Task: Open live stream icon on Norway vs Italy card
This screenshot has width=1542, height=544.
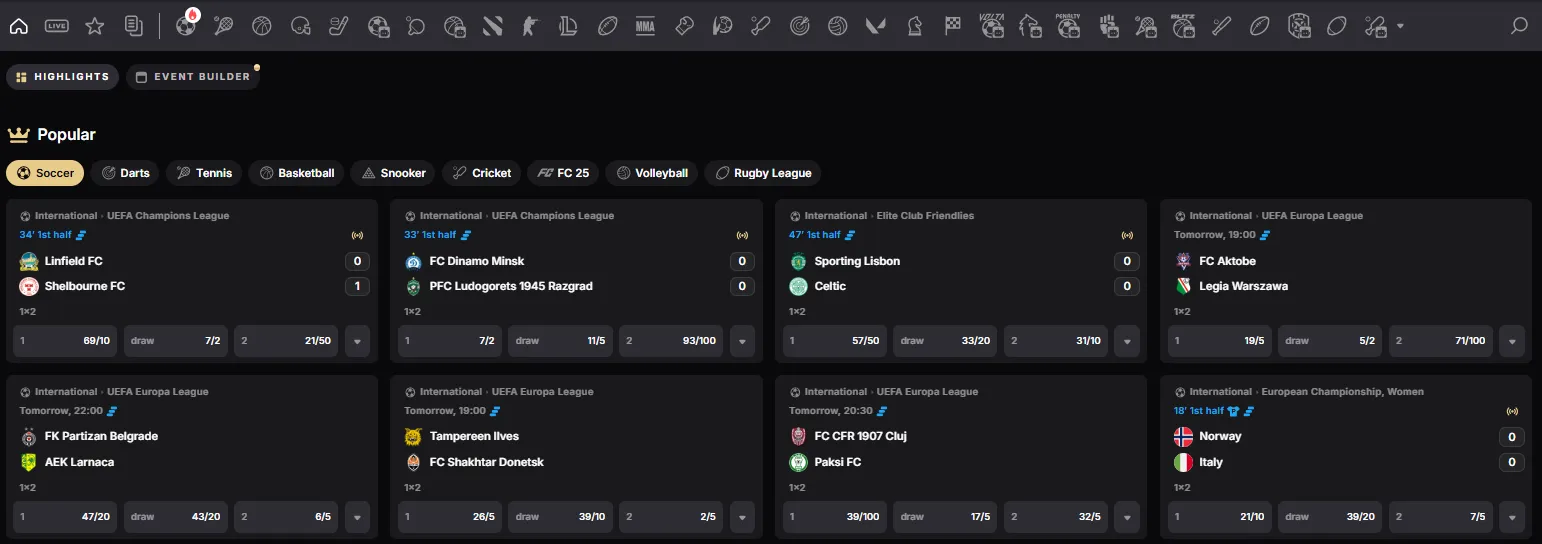Action: pos(1512,411)
